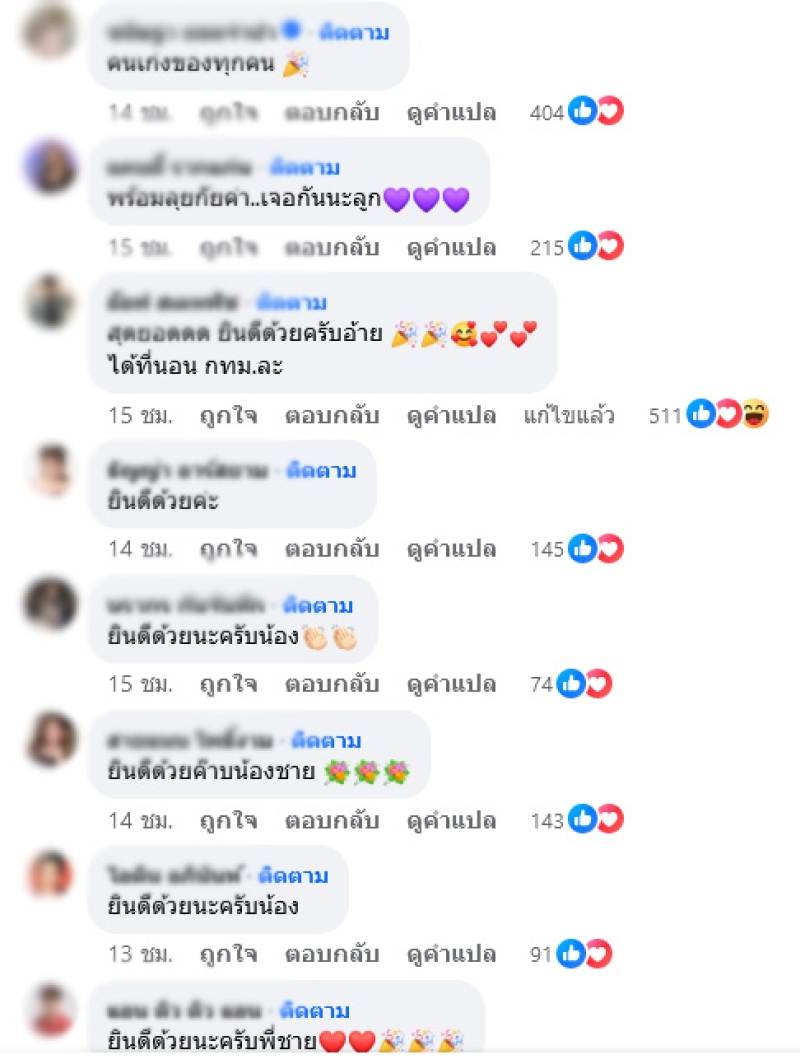Follow the last commenter with red hearts
This screenshot has height=1064, width=800.
315,1010
